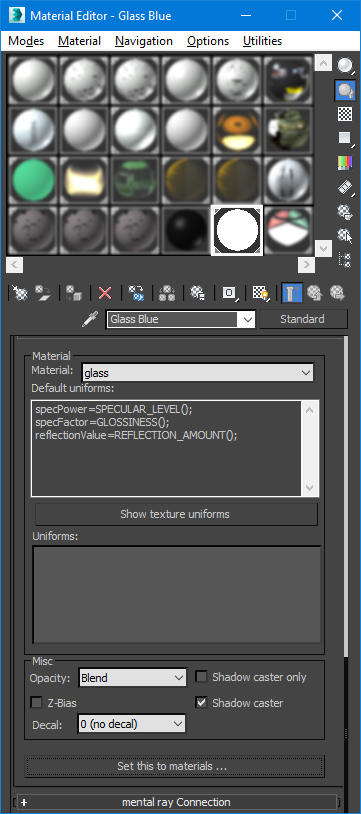Open the Utilities menu
The width and height of the screenshot is (361, 814).
pos(263,41)
